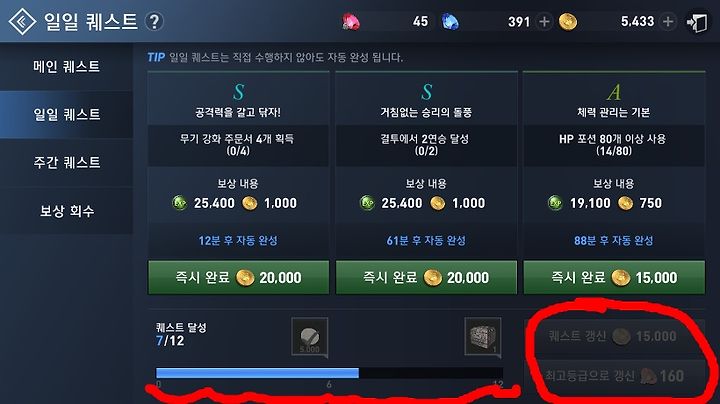
Task: Tap the gold coin icon in the top bar
Action: [x=568, y=22]
